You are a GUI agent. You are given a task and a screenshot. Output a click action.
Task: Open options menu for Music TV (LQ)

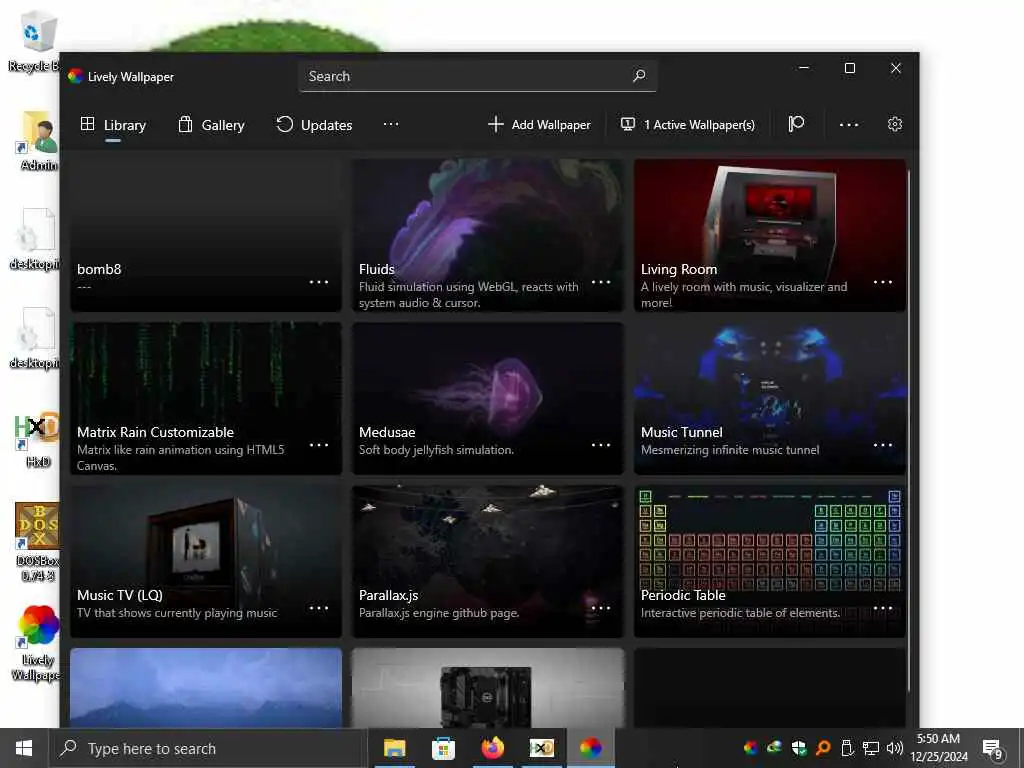coord(319,608)
